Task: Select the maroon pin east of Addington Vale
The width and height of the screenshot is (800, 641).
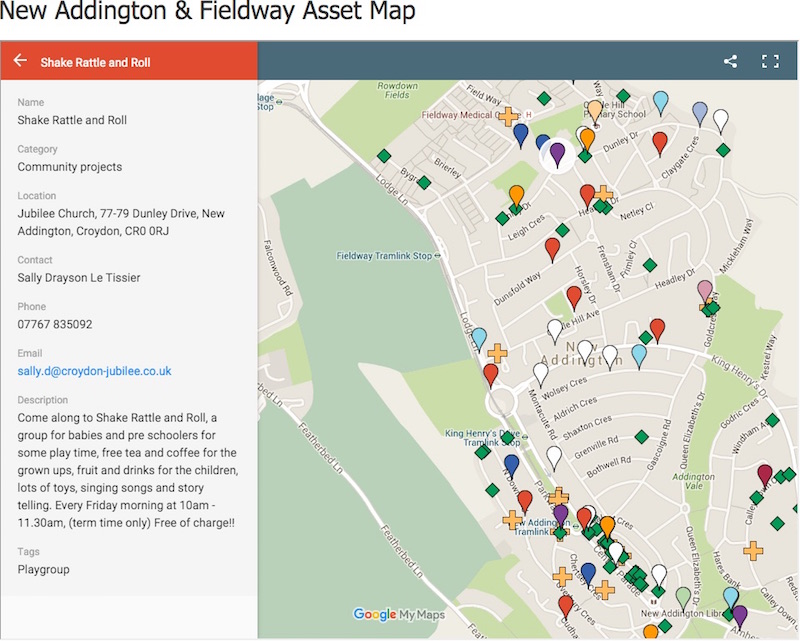Action: tap(764, 475)
